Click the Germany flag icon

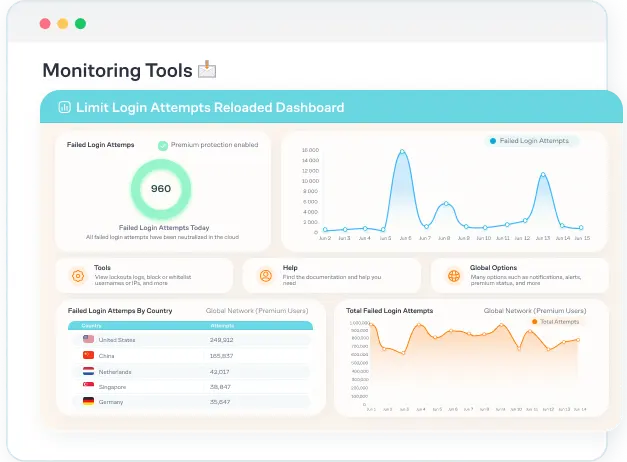[88, 401]
